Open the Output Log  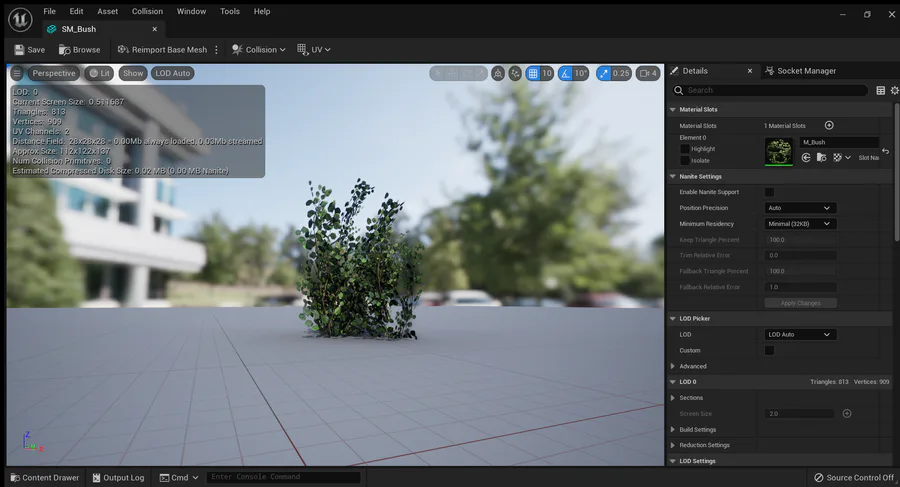coord(118,478)
